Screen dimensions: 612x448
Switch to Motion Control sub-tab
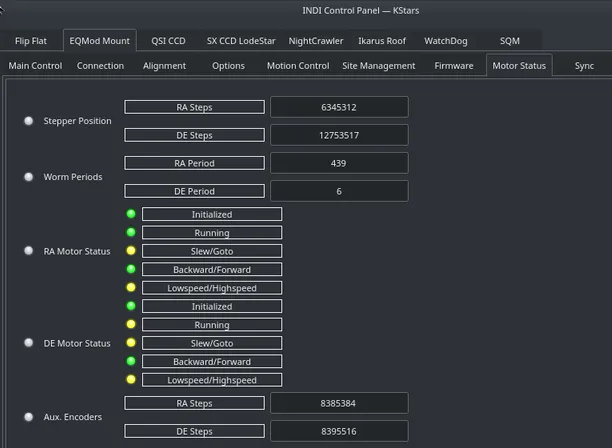pos(298,66)
